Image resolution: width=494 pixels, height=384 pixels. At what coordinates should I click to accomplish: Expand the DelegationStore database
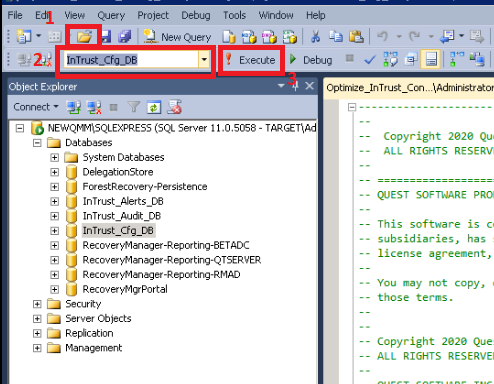pyautogui.click(x=54, y=172)
